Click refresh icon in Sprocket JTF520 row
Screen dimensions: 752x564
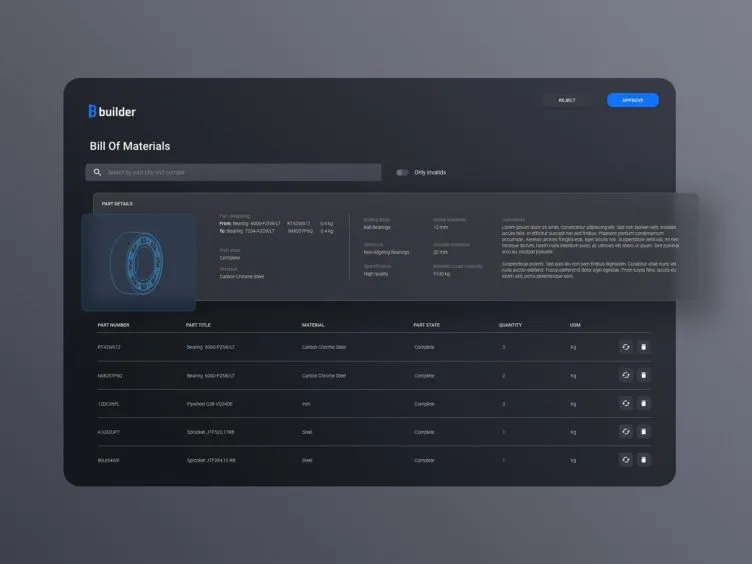click(x=626, y=432)
